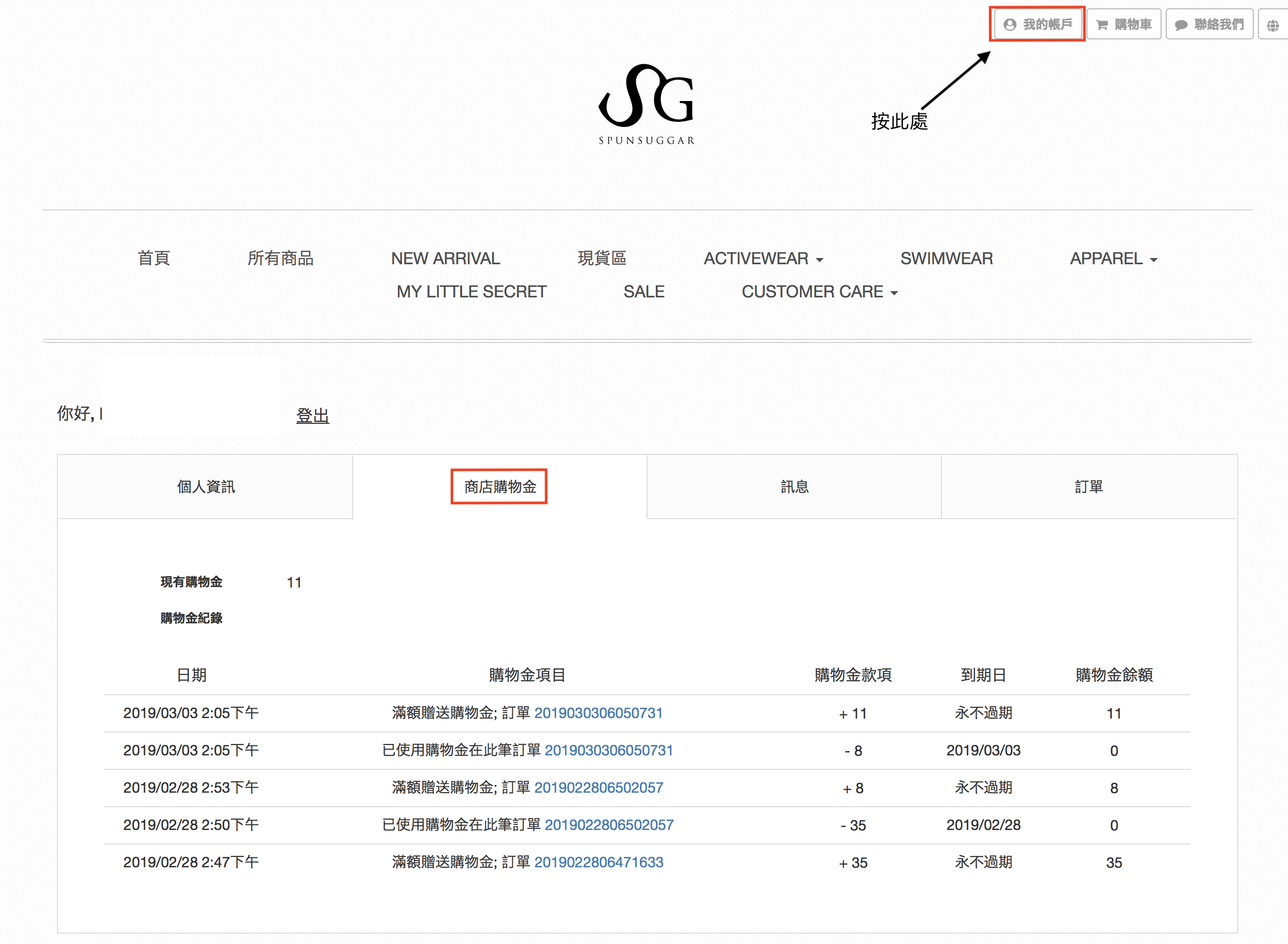Switch to the 訊息 tab
This screenshot has height=944, width=1288.
point(794,487)
